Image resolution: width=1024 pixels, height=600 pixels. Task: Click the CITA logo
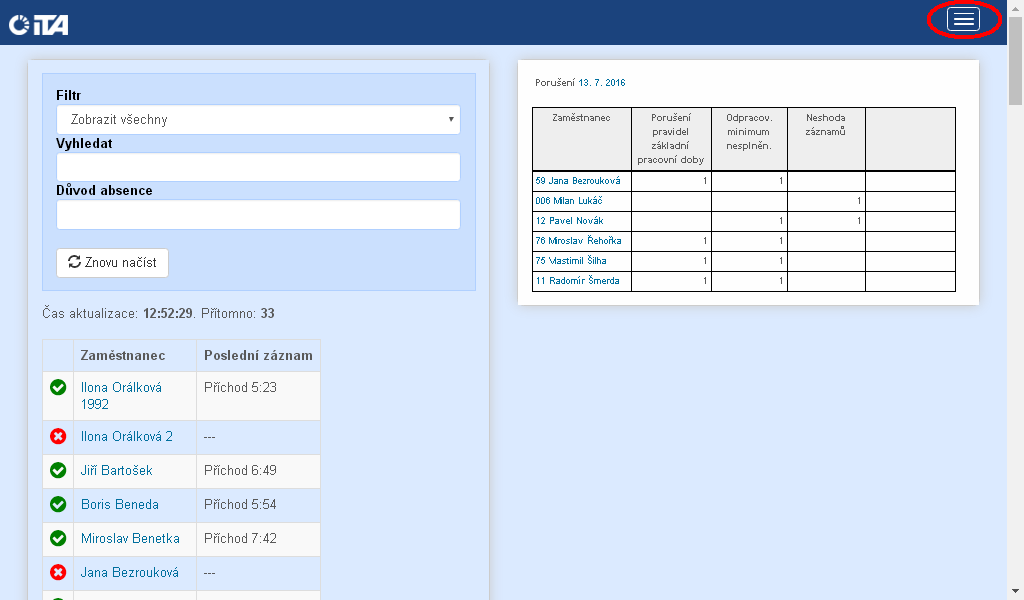(39, 24)
